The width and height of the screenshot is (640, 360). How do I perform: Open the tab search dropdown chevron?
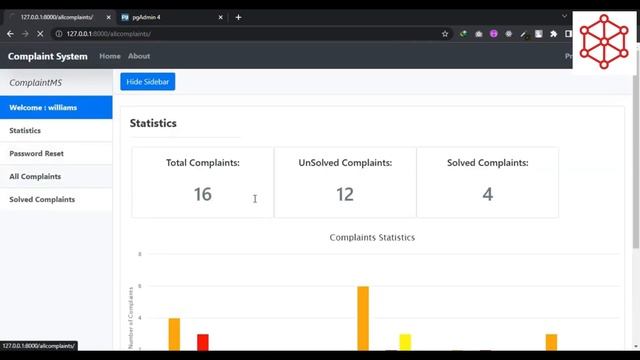tap(564, 16)
